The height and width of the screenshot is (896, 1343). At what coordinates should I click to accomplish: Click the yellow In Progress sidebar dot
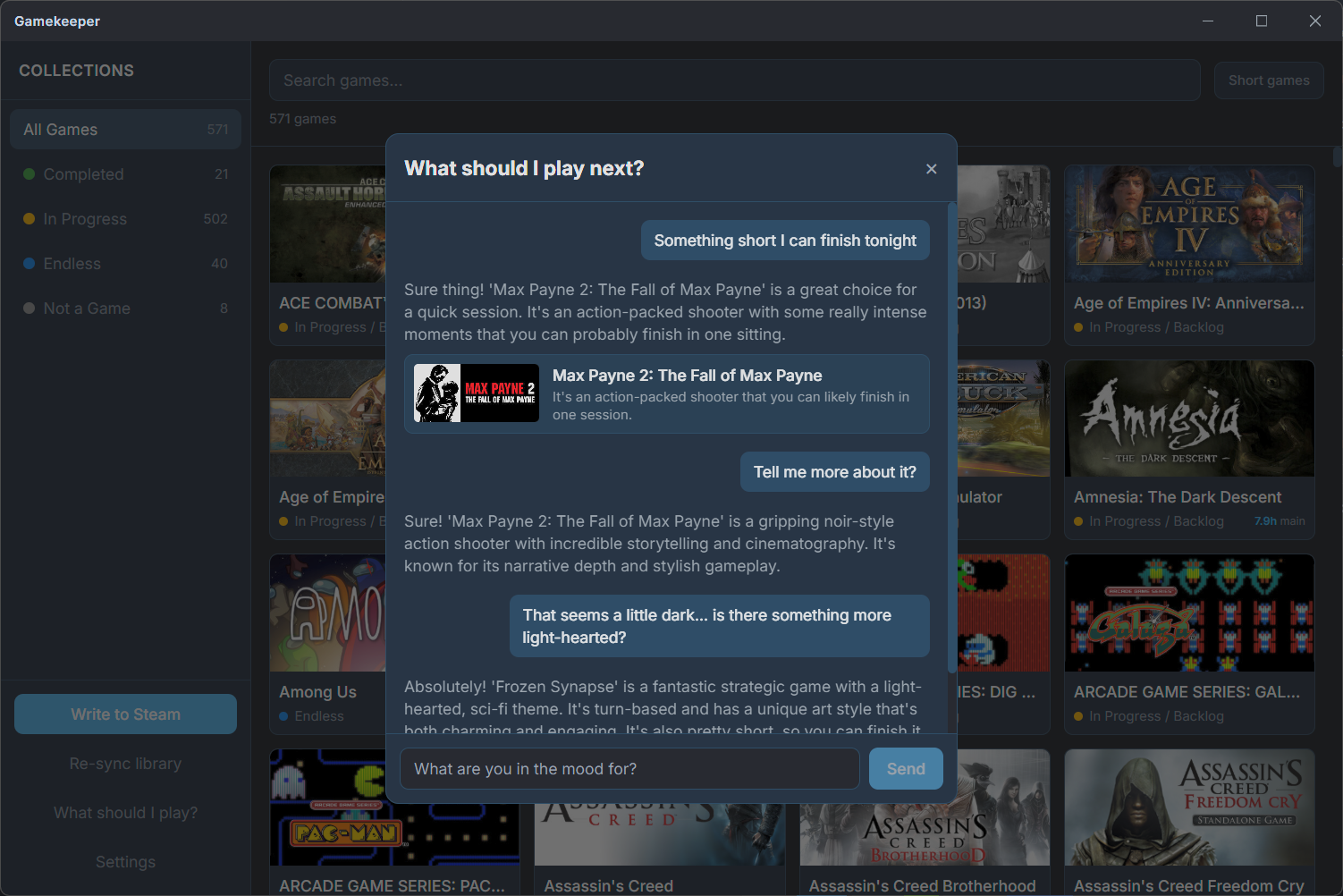click(x=29, y=219)
